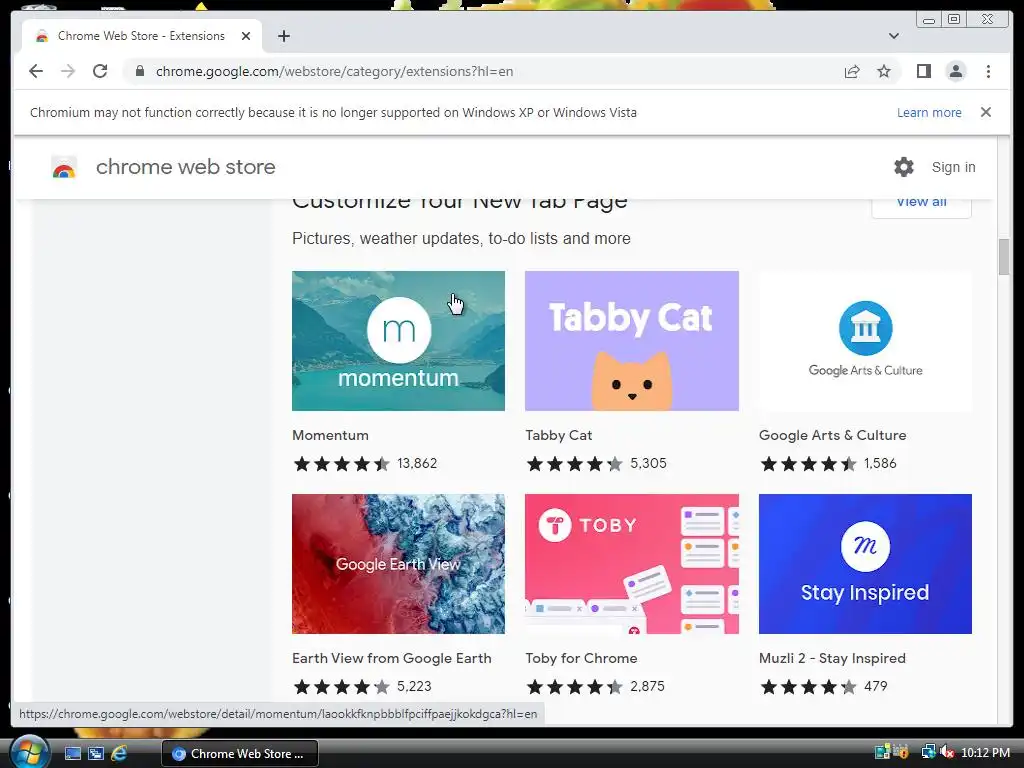This screenshot has width=1024, height=768.
Task: Open the Toby for Chrome thumbnail
Action: tap(632, 564)
